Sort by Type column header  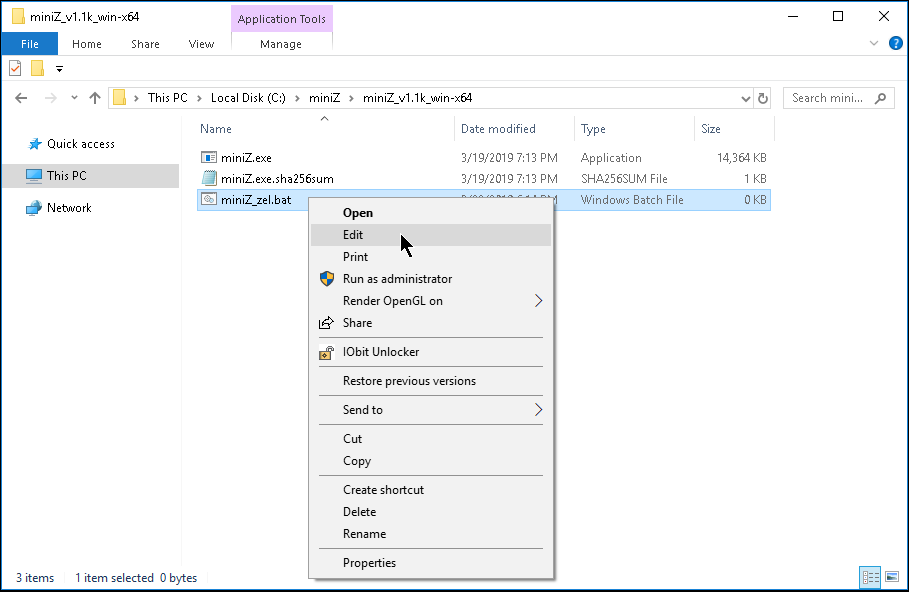pyautogui.click(x=593, y=129)
